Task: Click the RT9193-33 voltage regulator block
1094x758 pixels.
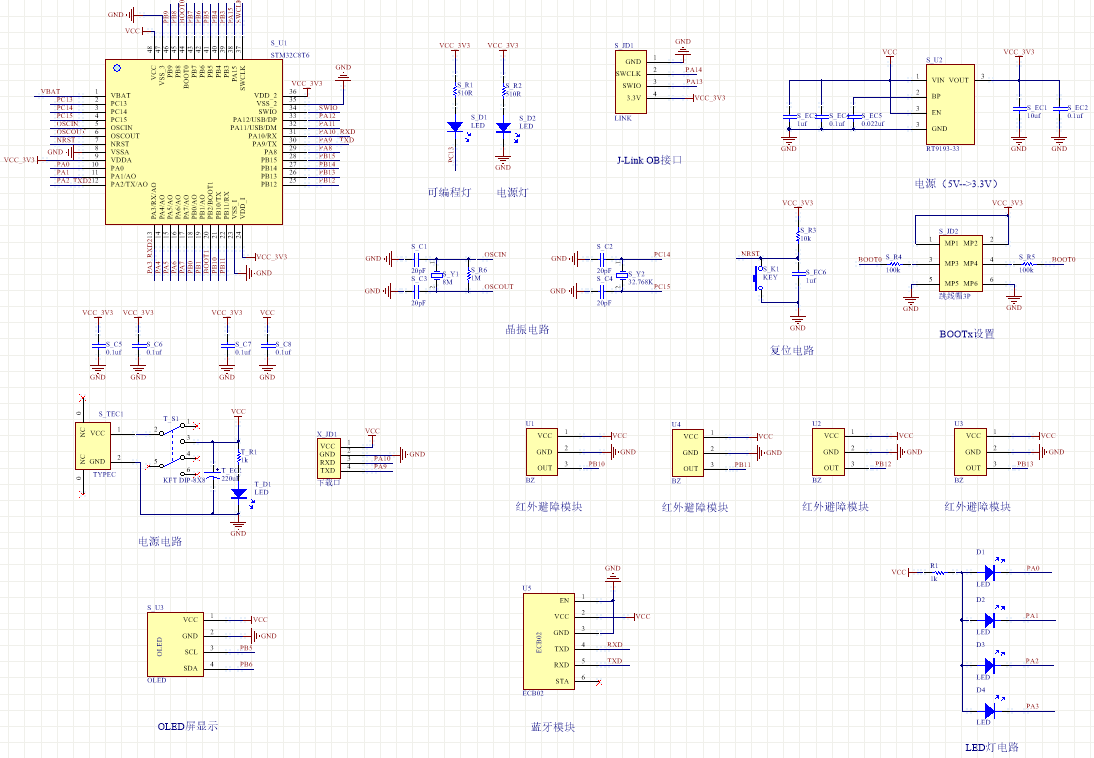Action: (948, 105)
